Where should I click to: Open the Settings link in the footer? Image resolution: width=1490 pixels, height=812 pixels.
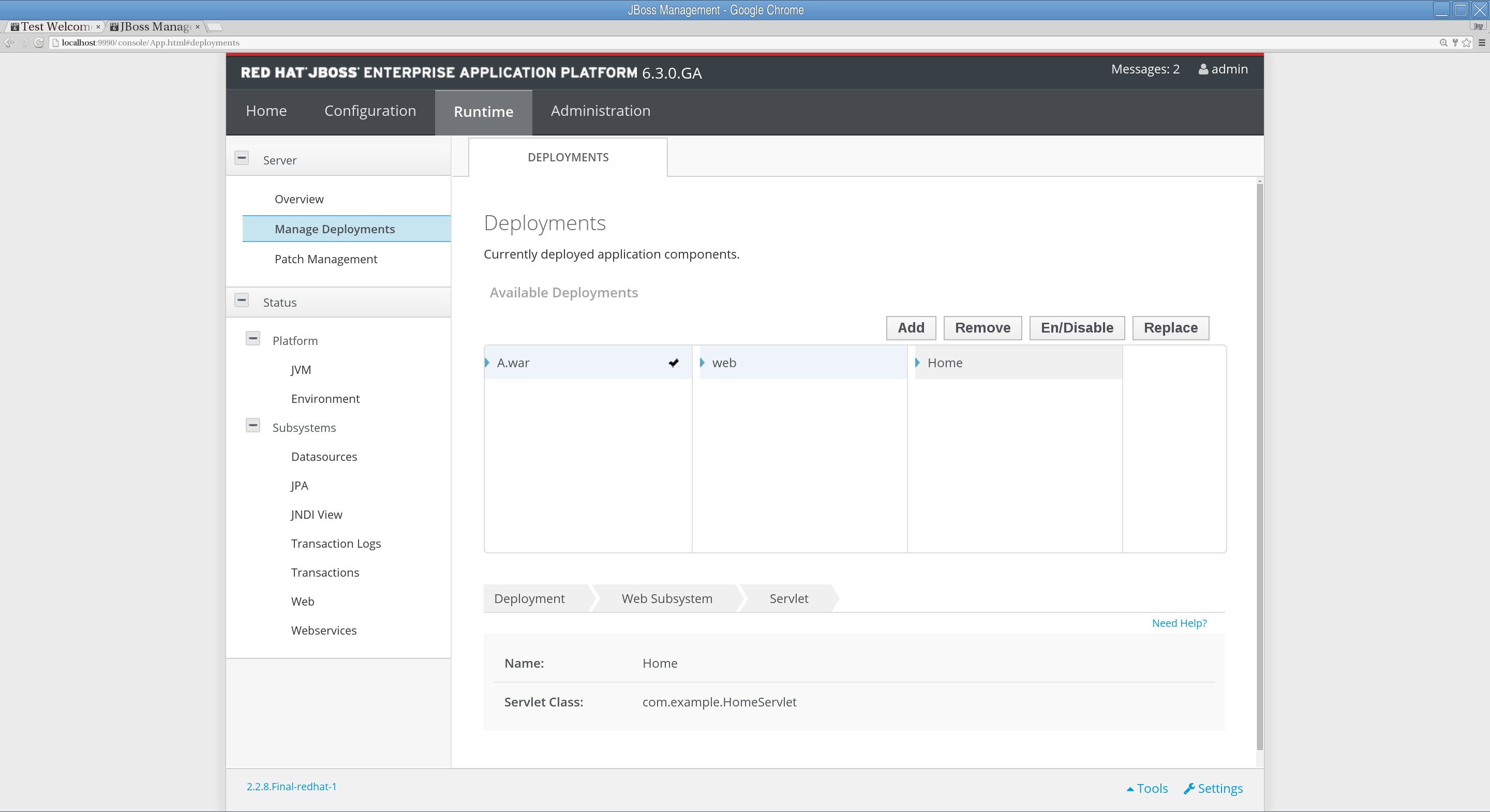(x=1214, y=788)
